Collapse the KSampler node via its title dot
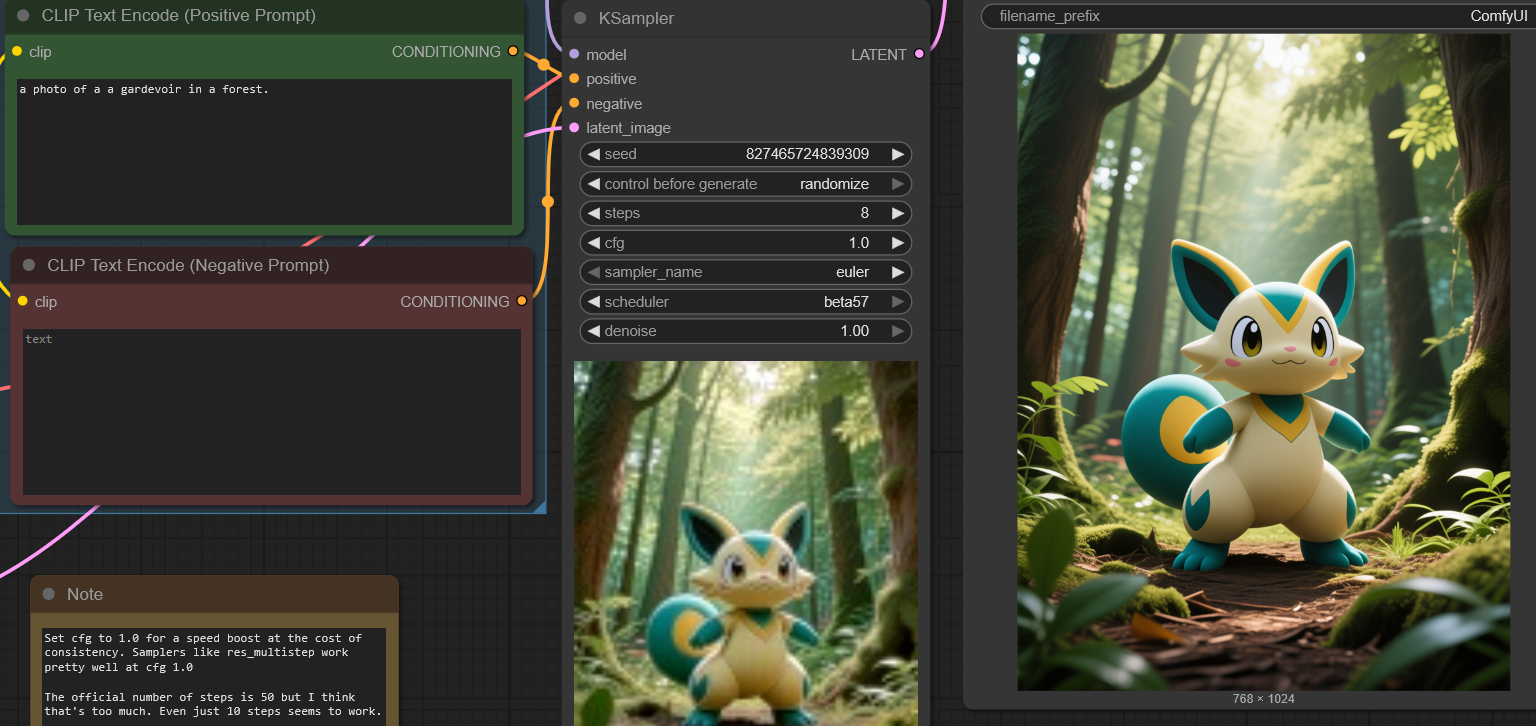 click(580, 18)
